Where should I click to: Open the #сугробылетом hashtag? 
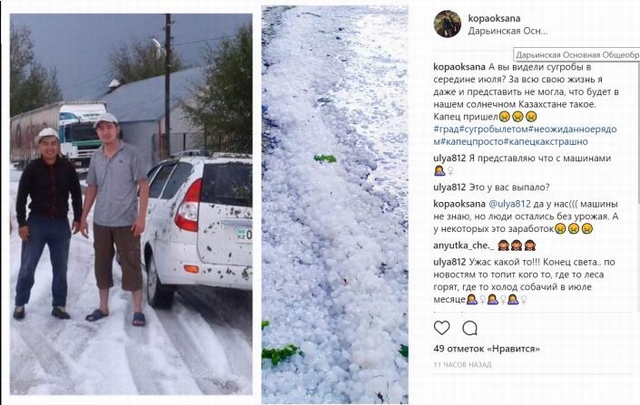click(493, 129)
